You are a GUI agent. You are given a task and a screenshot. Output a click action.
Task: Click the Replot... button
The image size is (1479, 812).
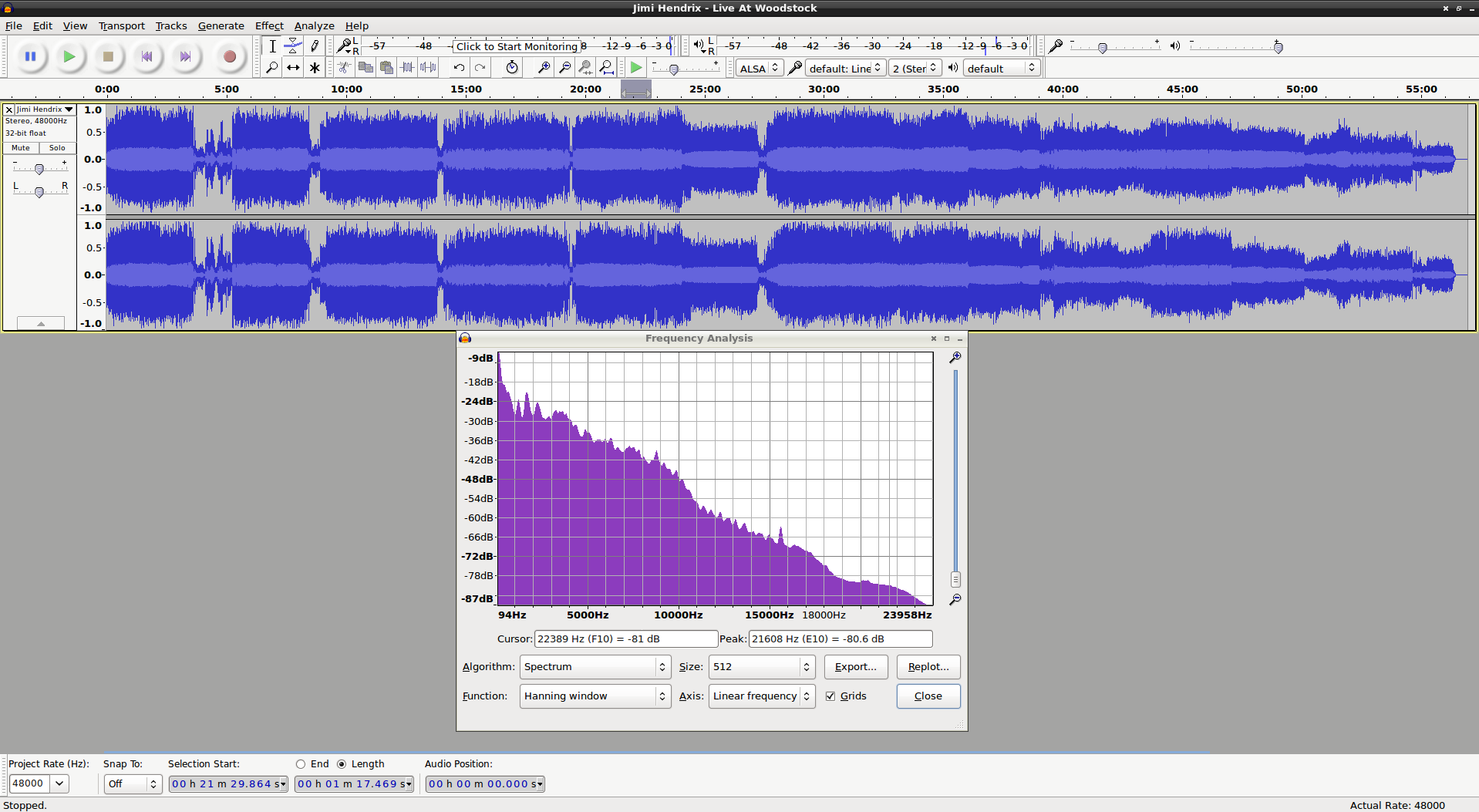928,667
